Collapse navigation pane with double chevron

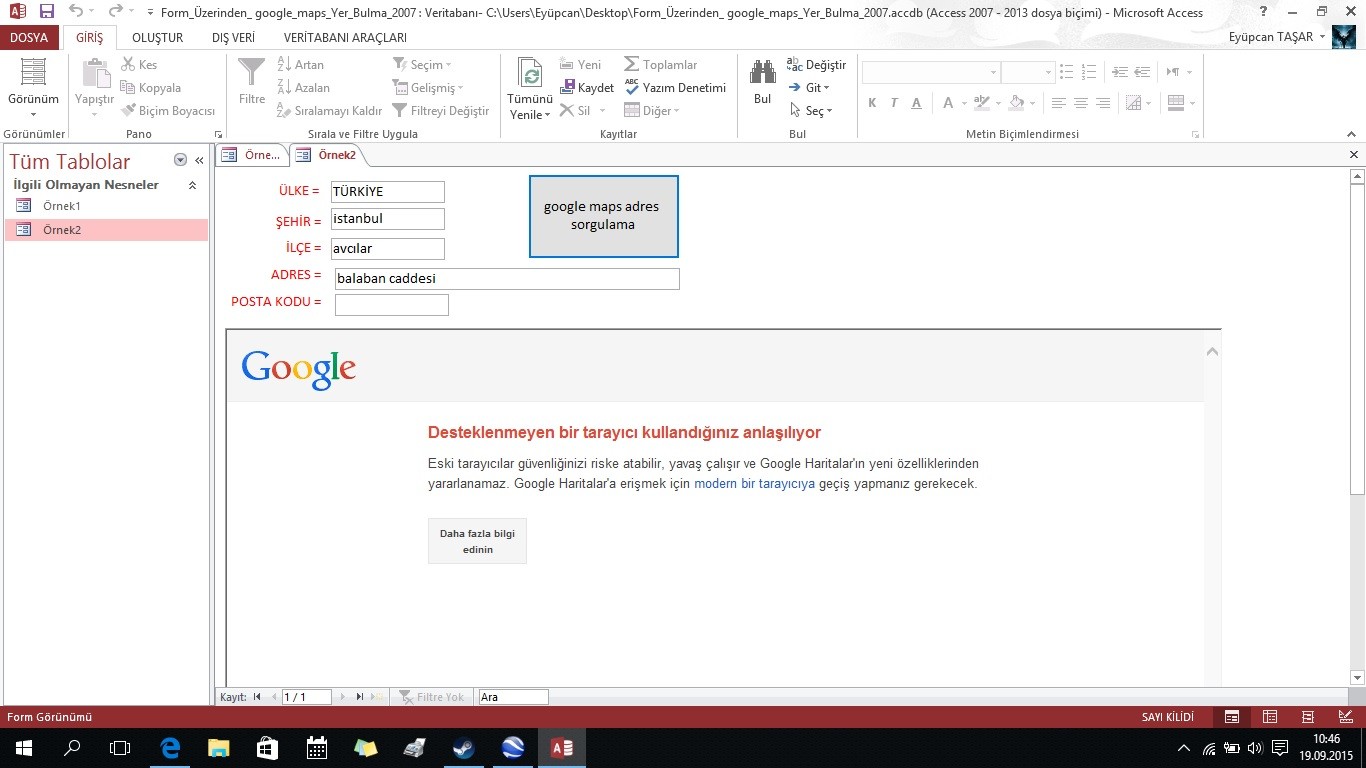pyautogui.click(x=199, y=160)
